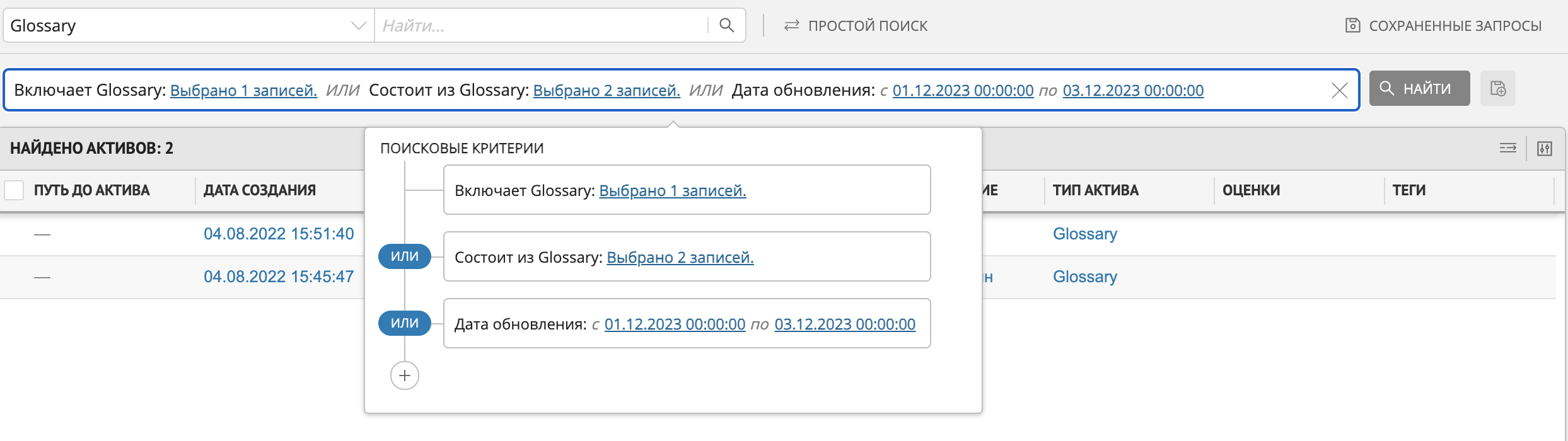Toggle the second ИЛИ operator badge
This screenshot has width=1568, height=441.
click(404, 323)
